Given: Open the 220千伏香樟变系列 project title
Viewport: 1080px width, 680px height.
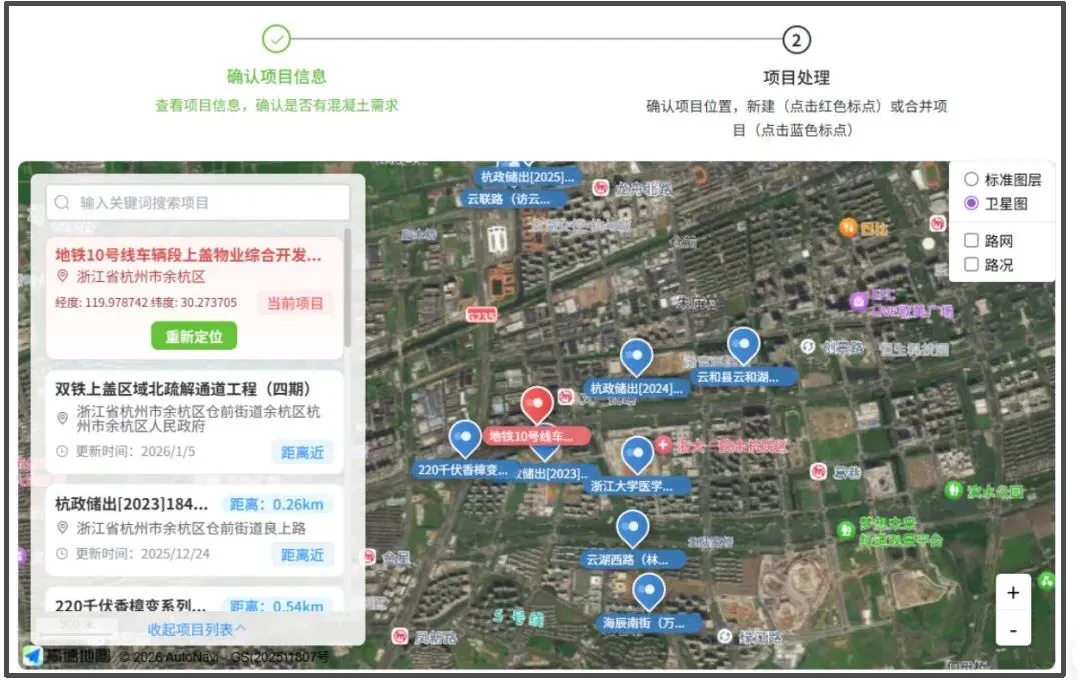Looking at the screenshot, I should (130, 606).
